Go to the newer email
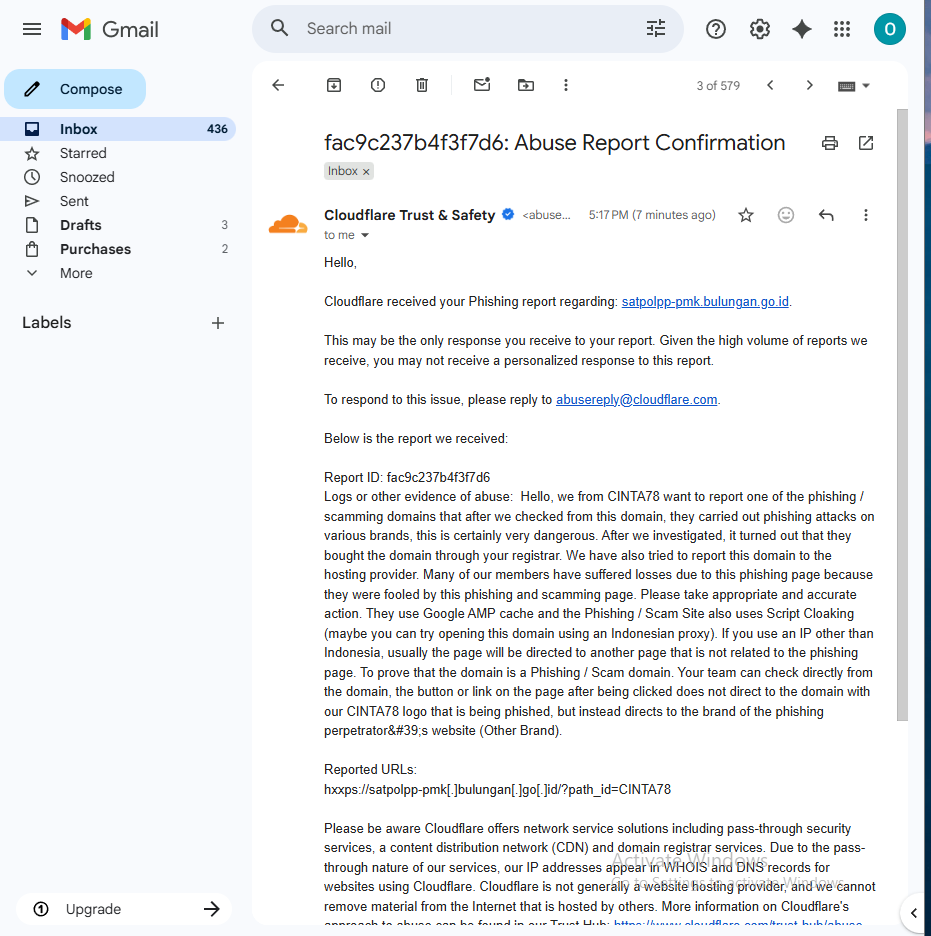Screen dimensions: 931x936 770,85
